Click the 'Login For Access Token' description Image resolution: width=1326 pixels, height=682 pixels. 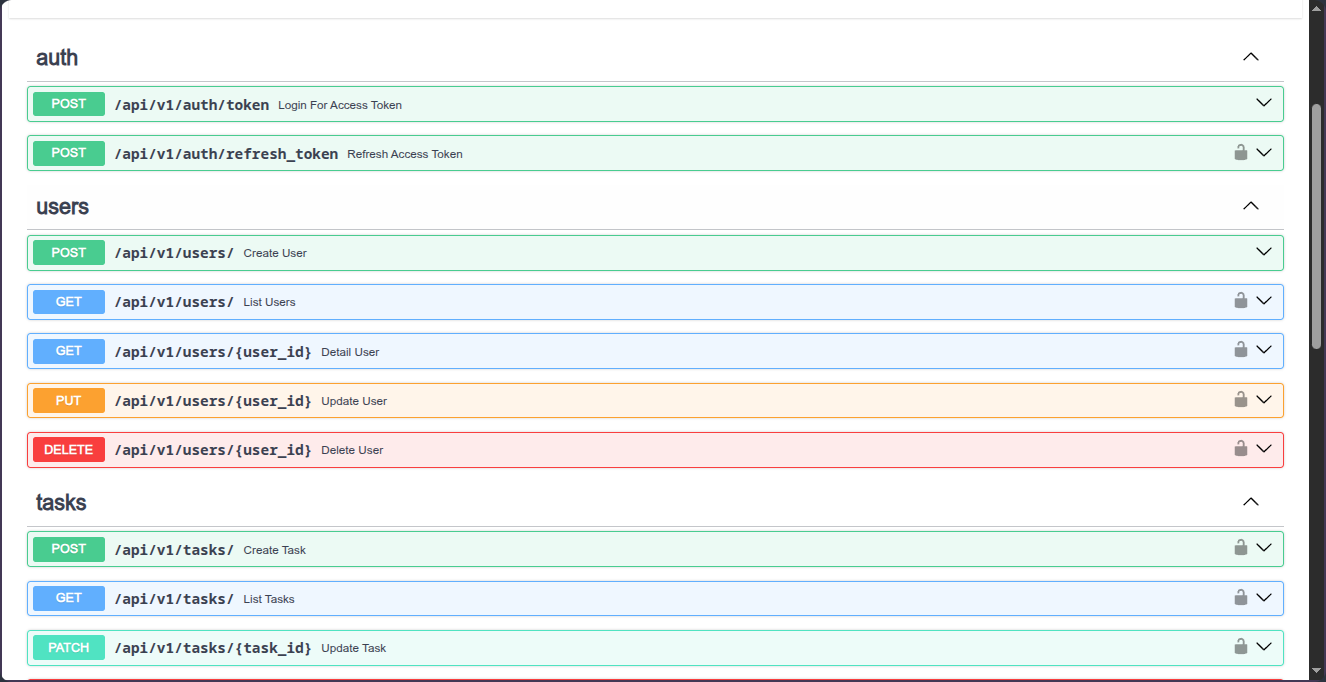[340, 105]
